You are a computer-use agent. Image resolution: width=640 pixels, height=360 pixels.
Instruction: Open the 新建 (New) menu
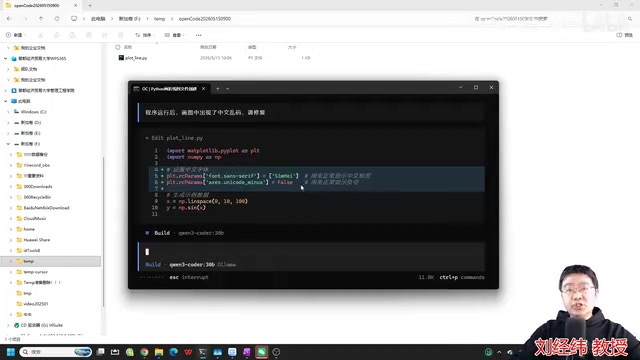[x=16, y=35]
